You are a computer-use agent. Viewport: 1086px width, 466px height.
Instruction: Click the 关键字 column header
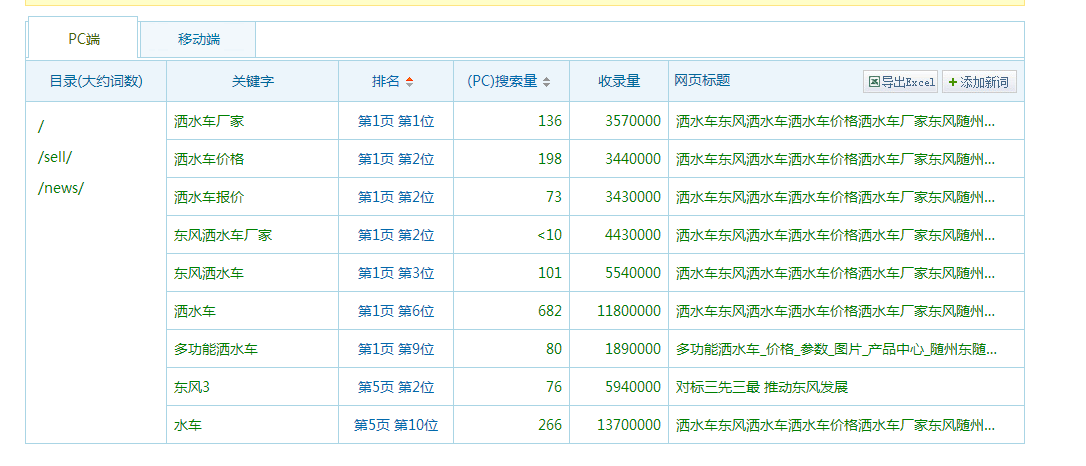[252, 81]
